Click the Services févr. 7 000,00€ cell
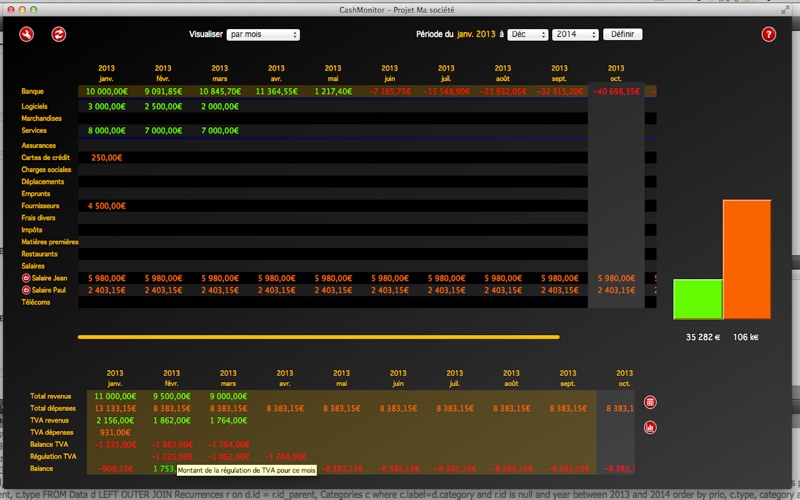This screenshot has width=800, height=500. pos(163,131)
